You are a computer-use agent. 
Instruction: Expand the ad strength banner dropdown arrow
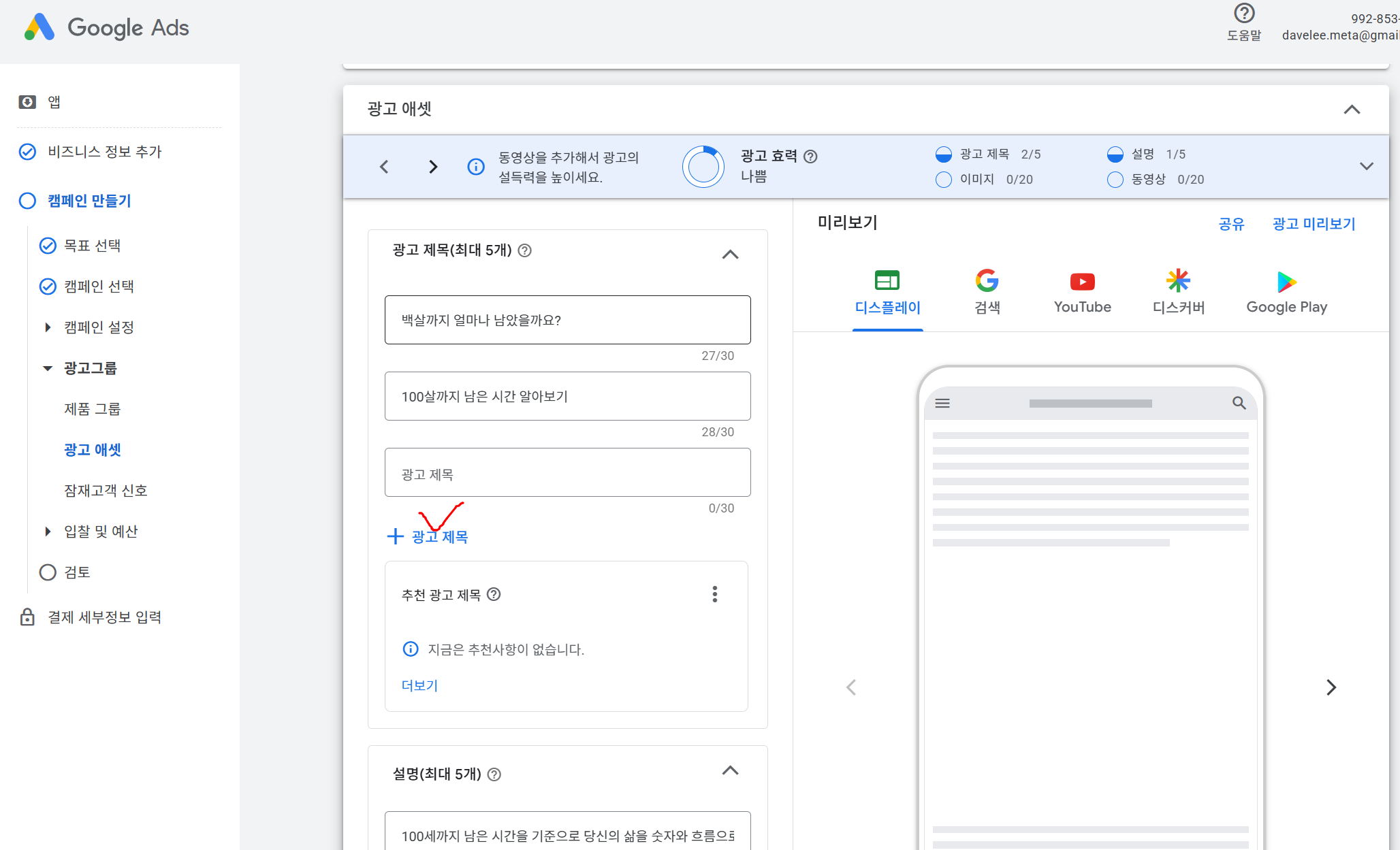click(x=1366, y=167)
